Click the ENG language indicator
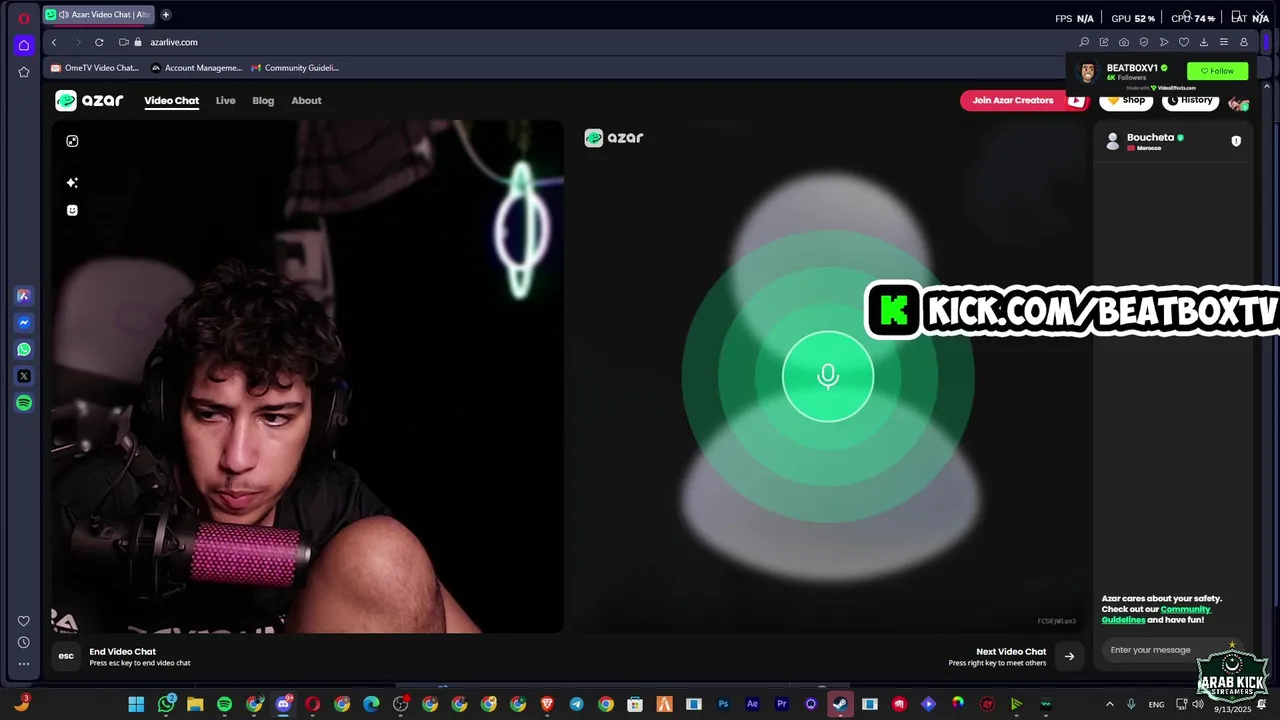The height and width of the screenshot is (720, 1280). (1156, 705)
